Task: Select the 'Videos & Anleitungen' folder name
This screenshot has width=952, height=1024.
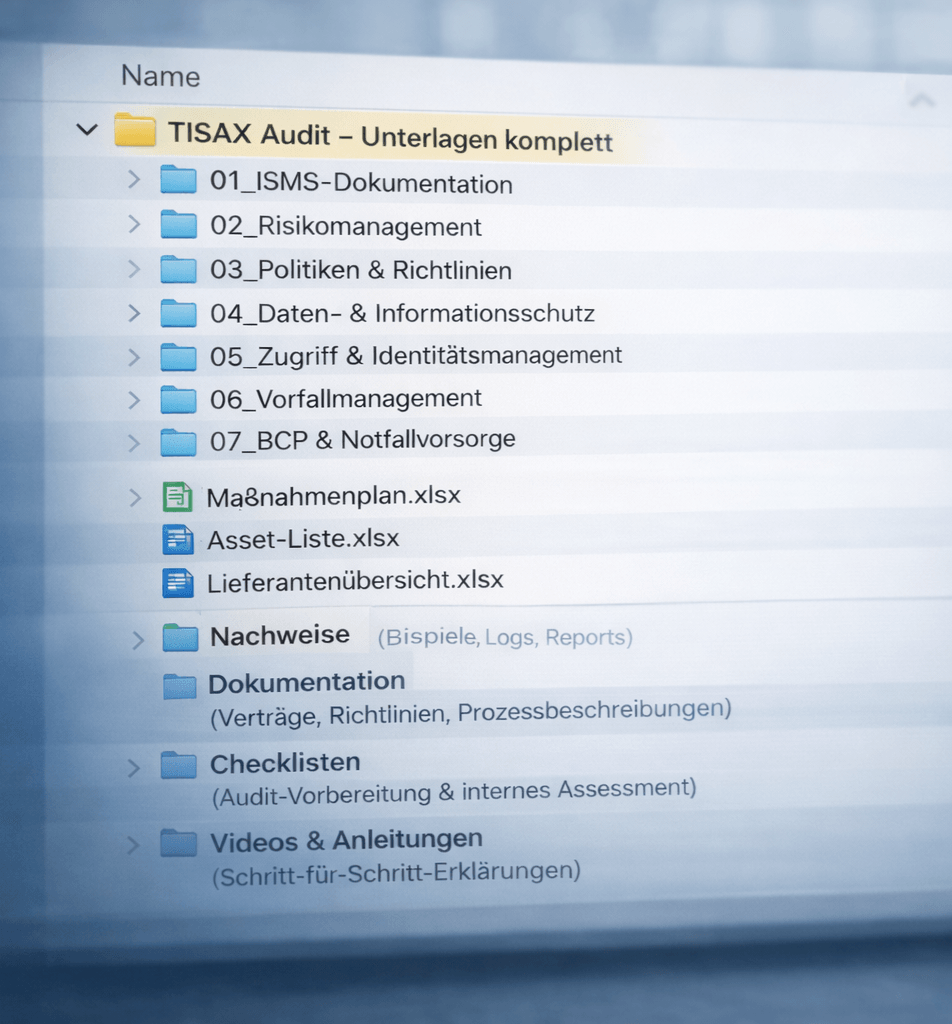Action: coord(346,840)
